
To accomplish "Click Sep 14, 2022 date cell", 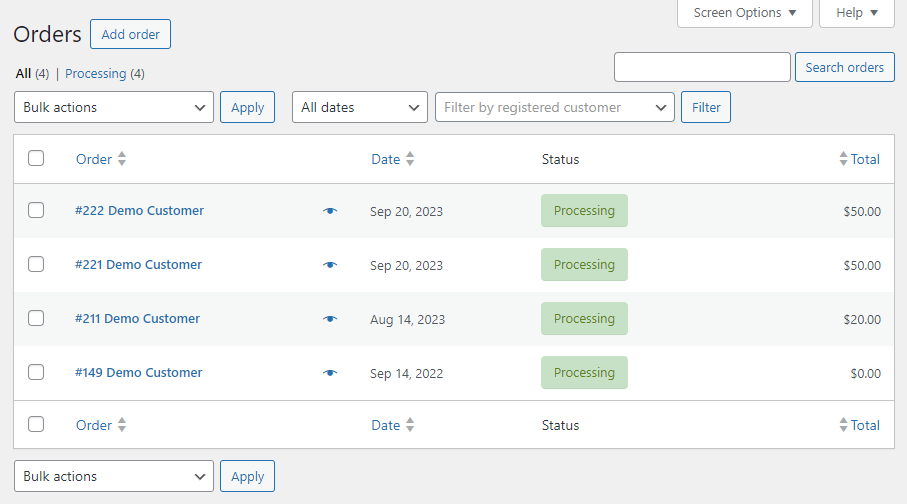I will click(407, 373).
